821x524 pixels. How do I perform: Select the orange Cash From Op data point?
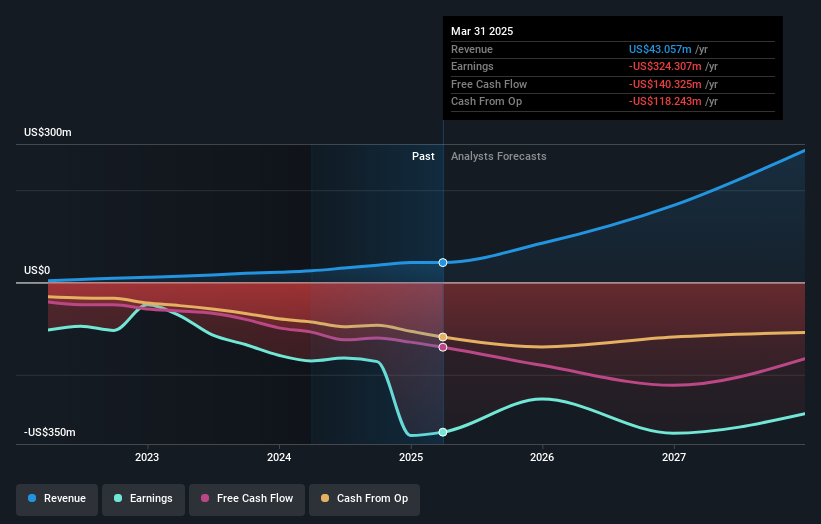443,337
